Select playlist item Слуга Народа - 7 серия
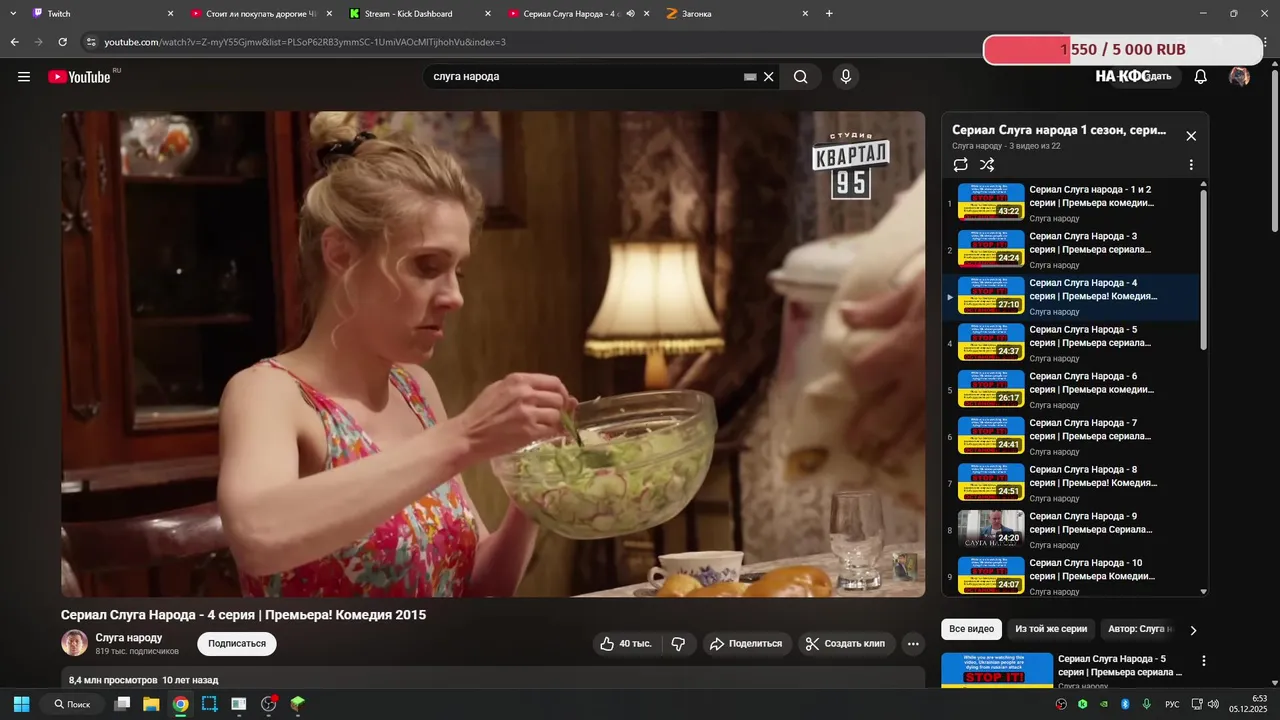The image size is (1280, 720). pos(1071,437)
